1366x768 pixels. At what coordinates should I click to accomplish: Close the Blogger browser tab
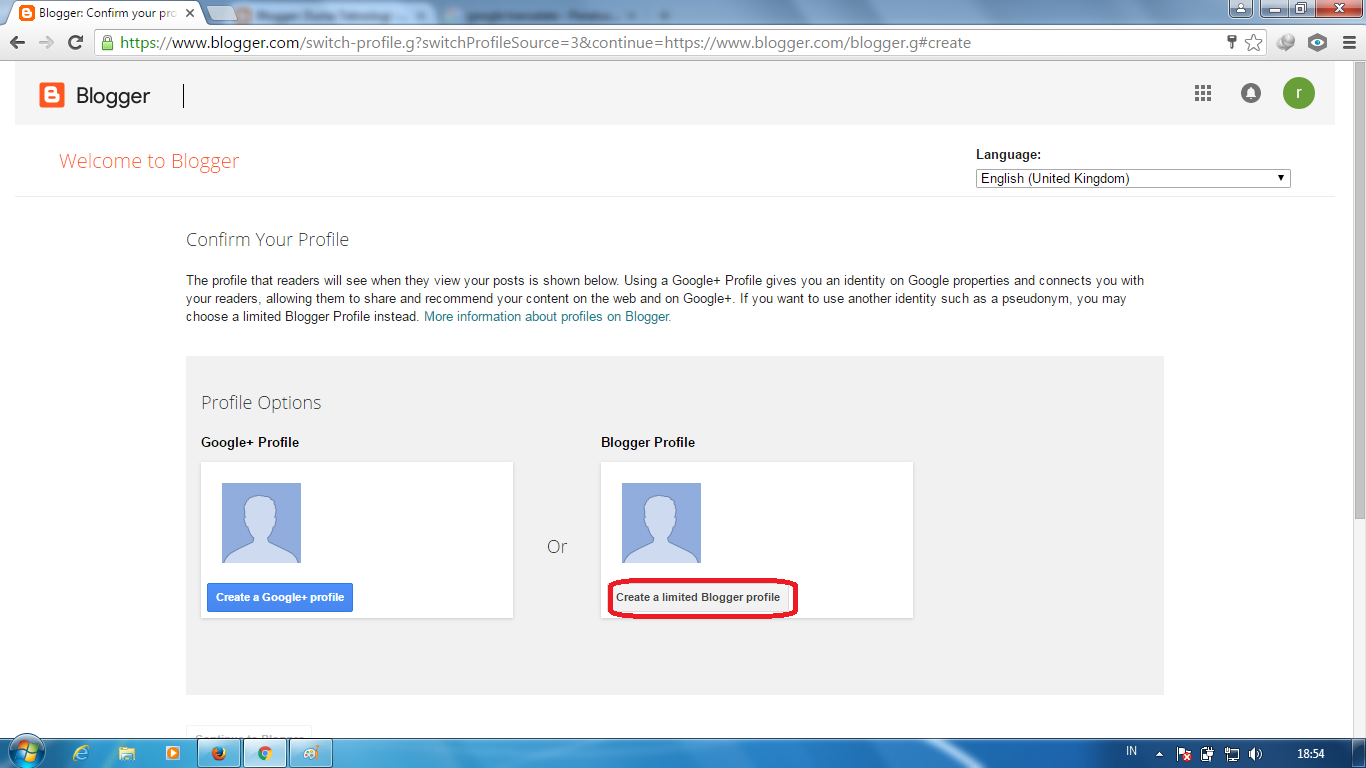pos(190,13)
